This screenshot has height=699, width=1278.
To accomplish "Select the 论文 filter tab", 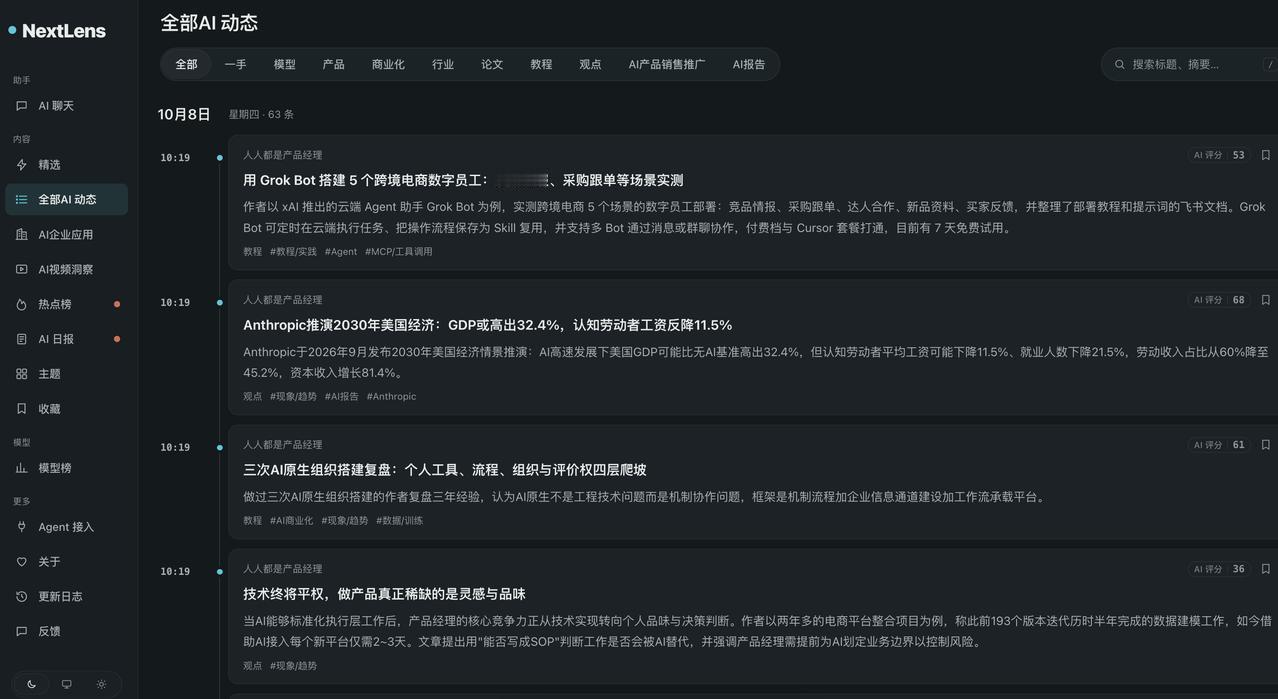I will click(x=492, y=64).
